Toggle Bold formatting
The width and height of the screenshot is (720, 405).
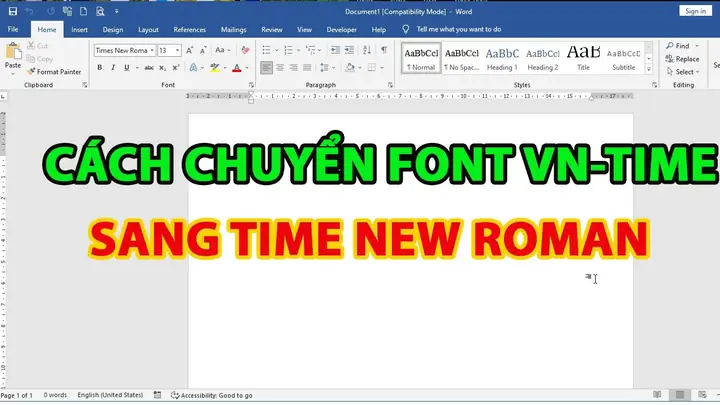(100, 68)
